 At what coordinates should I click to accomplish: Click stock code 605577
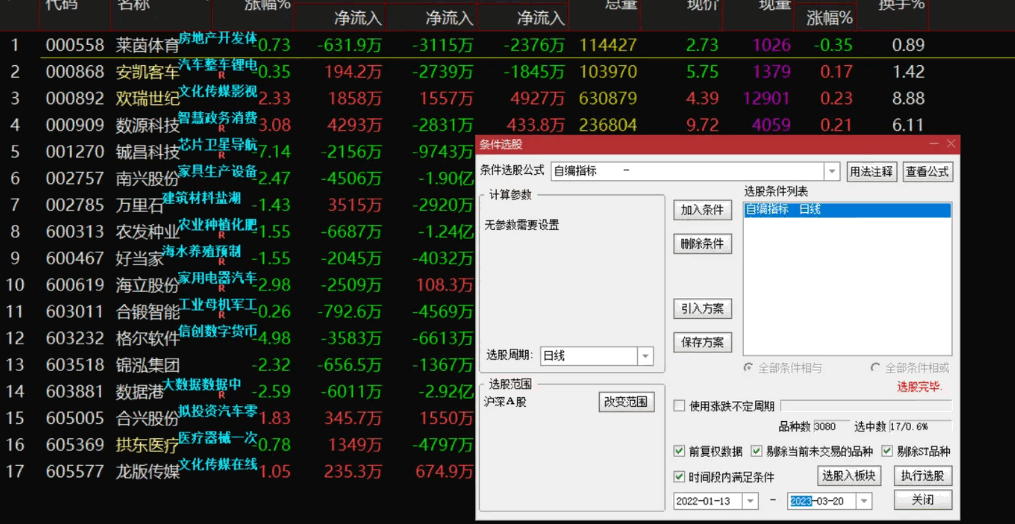74,472
